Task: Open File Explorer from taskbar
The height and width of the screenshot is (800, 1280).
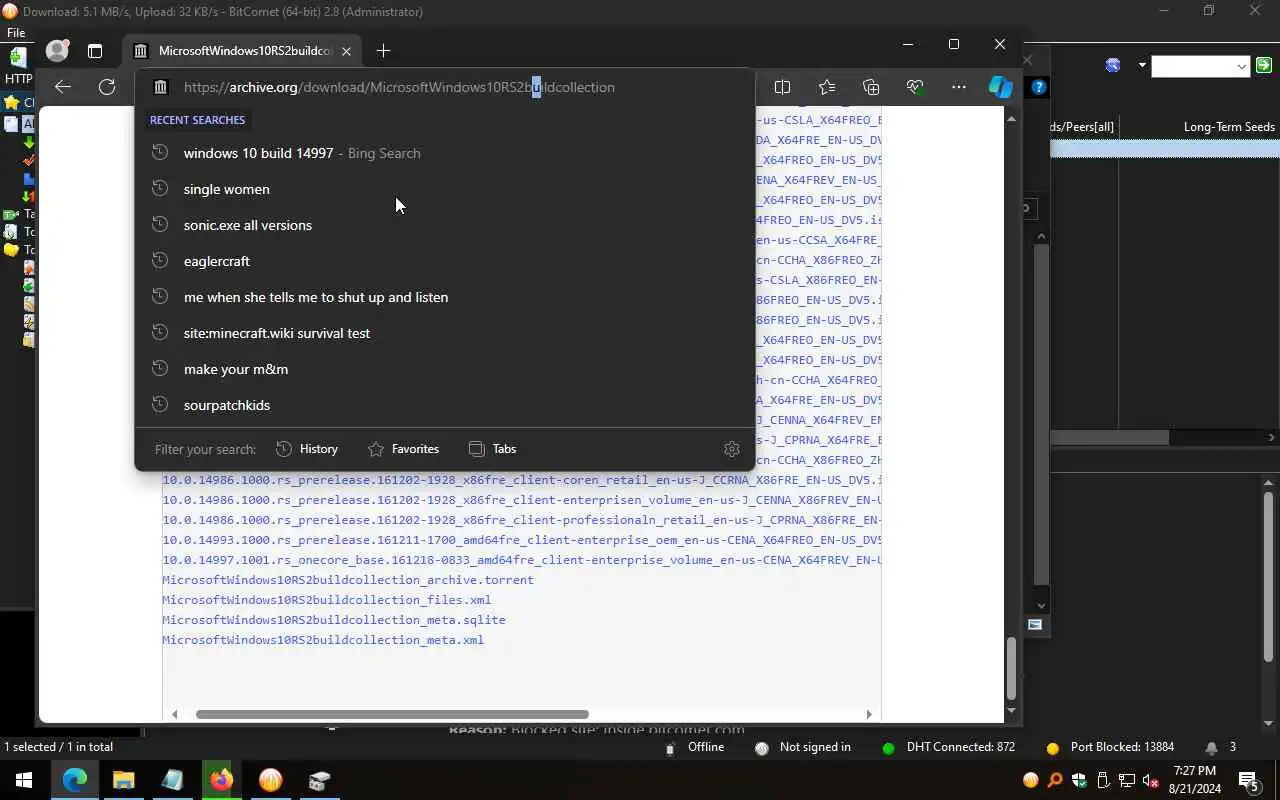Action: [124, 780]
